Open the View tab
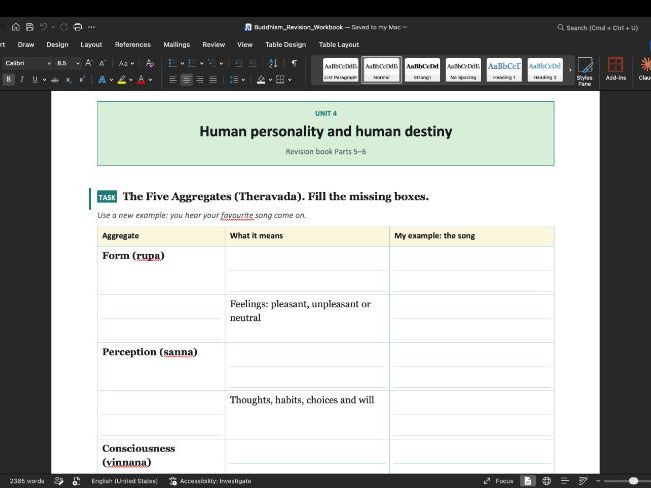This screenshot has height=488, width=651. [x=245, y=44]
